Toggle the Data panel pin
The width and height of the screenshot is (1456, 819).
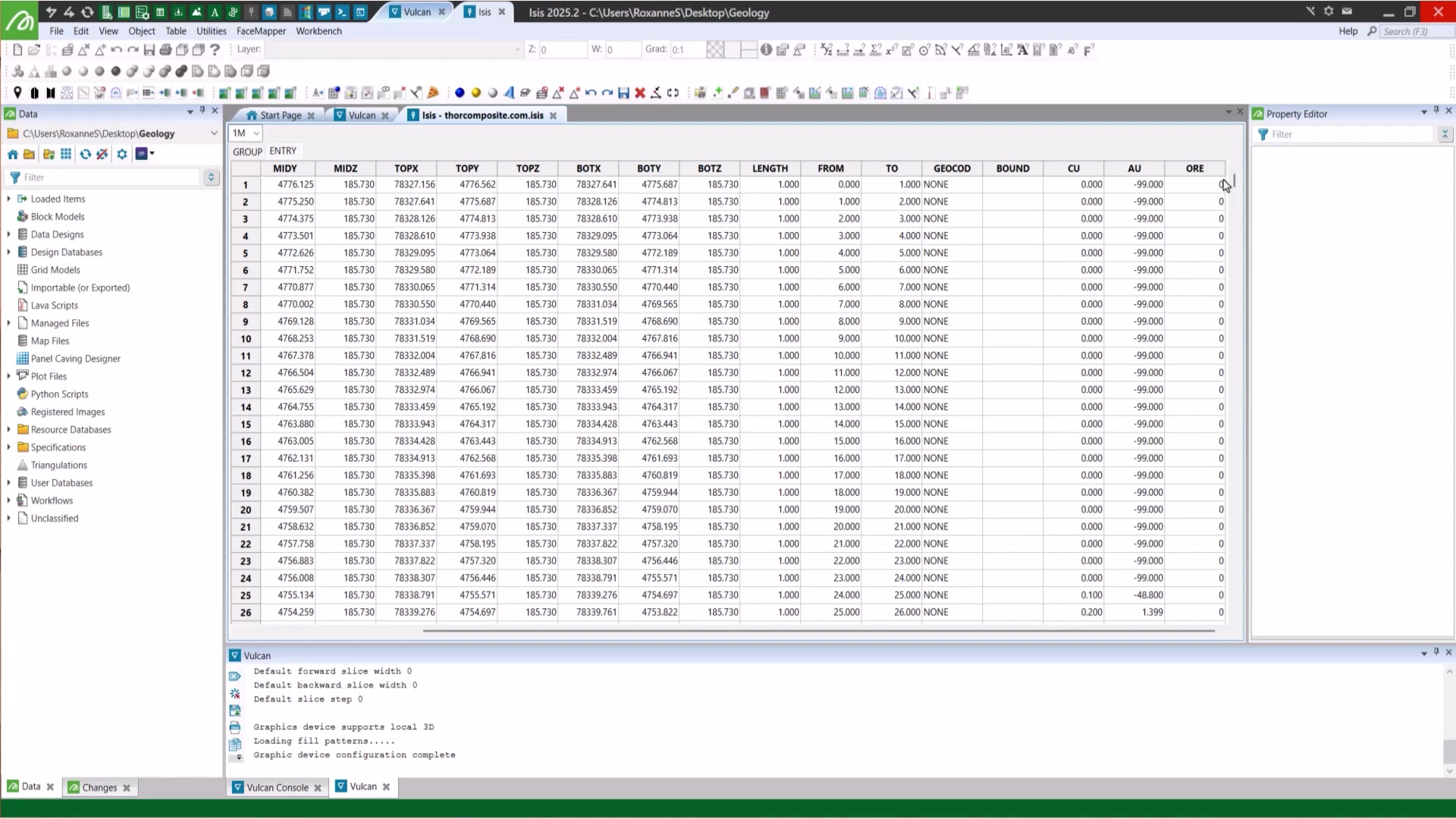(202, 111)
